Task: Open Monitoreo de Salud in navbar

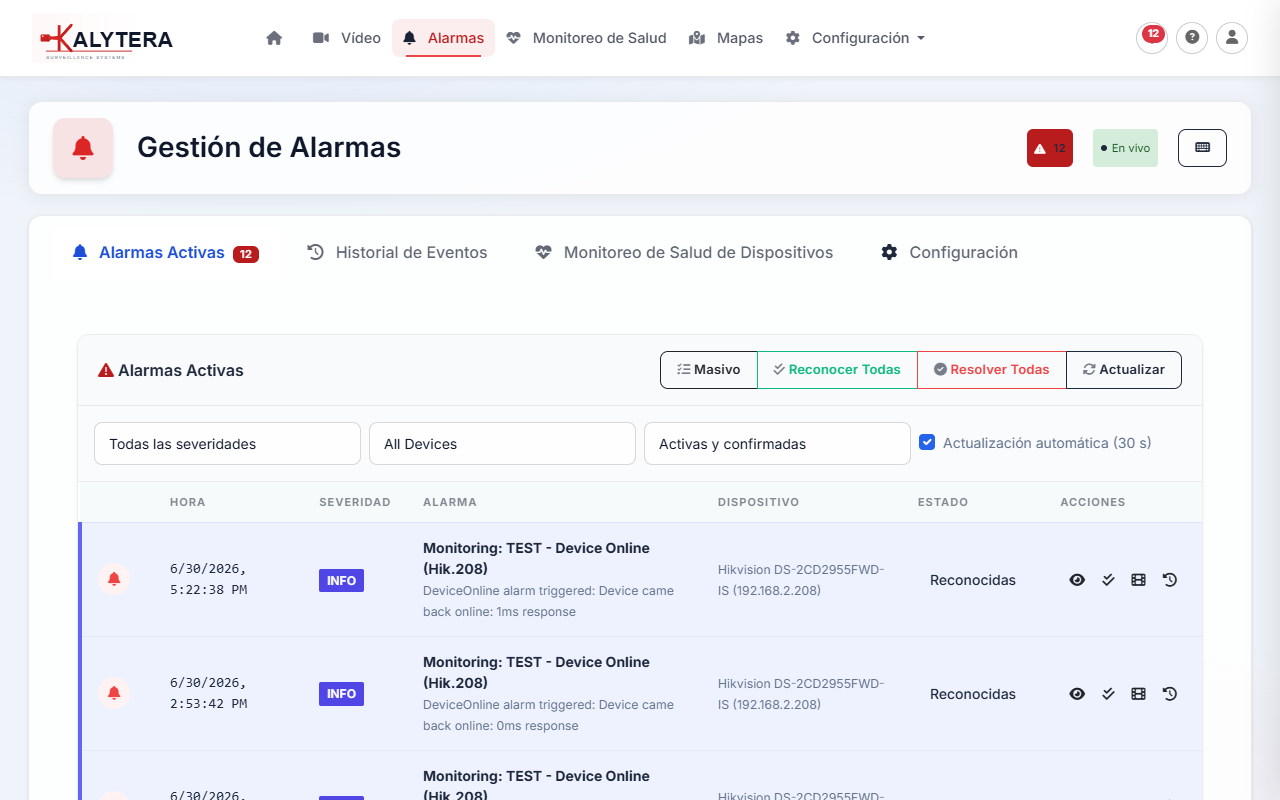Action: point(586,38)
